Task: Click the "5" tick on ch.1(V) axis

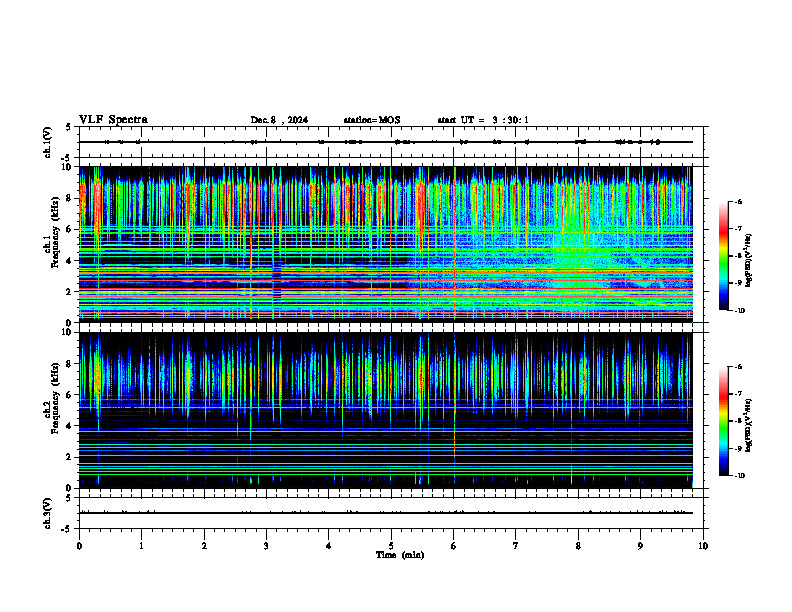Action: (x=69, y=127)
